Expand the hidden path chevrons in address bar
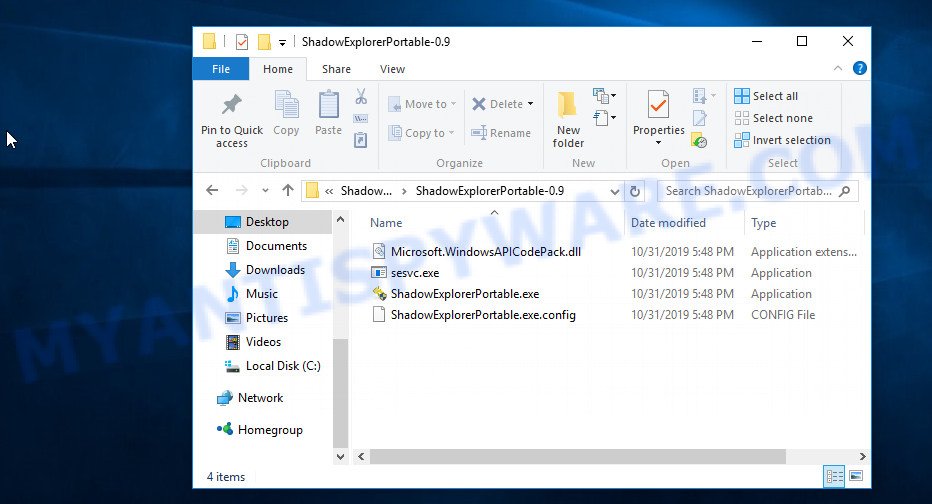Viewport: 932px width, 504px height. (329, 191)
